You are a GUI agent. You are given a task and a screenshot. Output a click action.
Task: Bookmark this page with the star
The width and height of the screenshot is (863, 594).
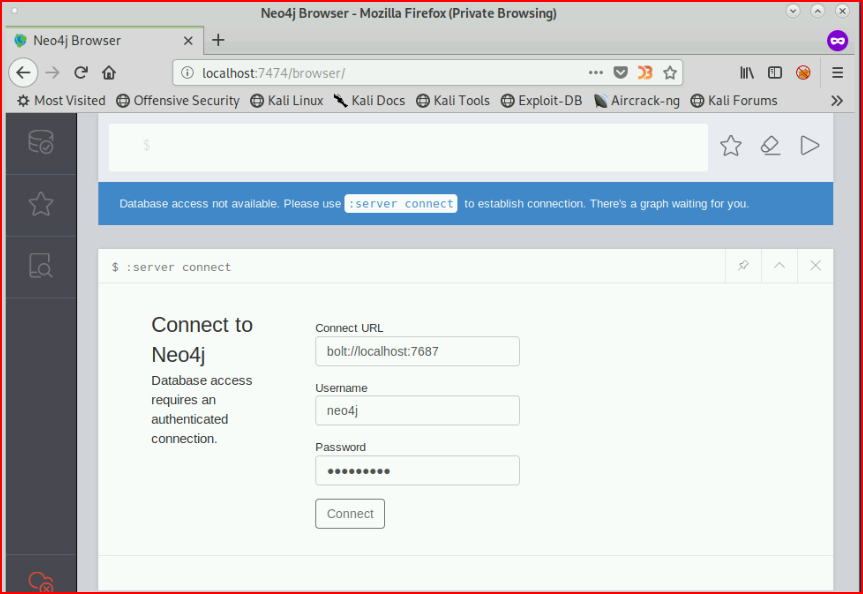(670, 73)
